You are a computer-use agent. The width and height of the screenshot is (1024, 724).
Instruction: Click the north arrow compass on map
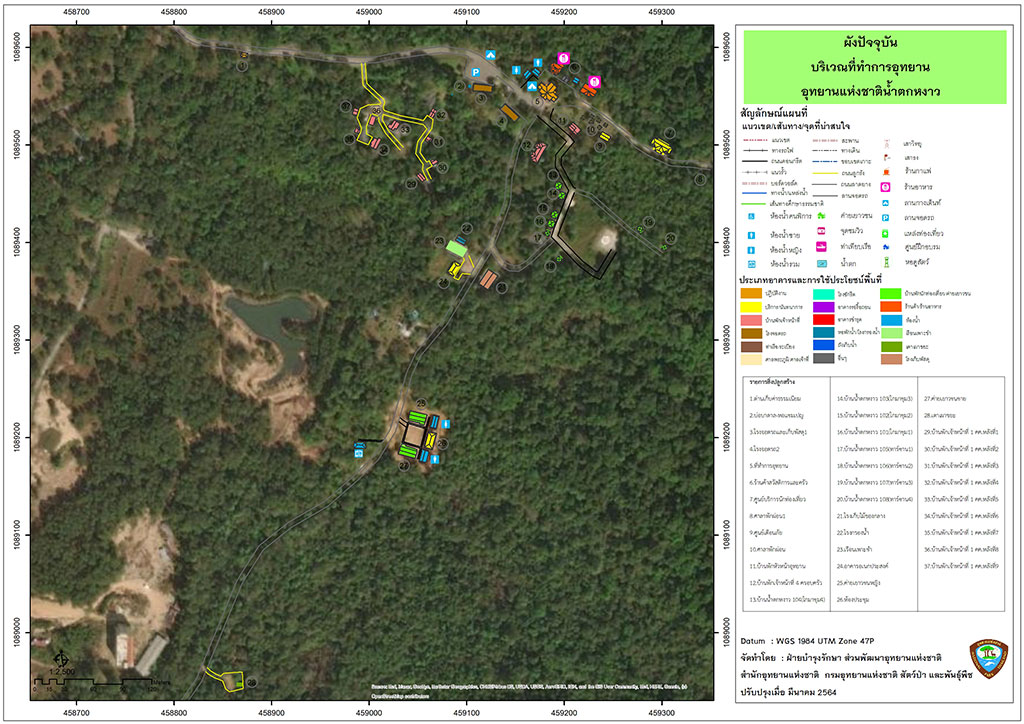coord(61,658)
